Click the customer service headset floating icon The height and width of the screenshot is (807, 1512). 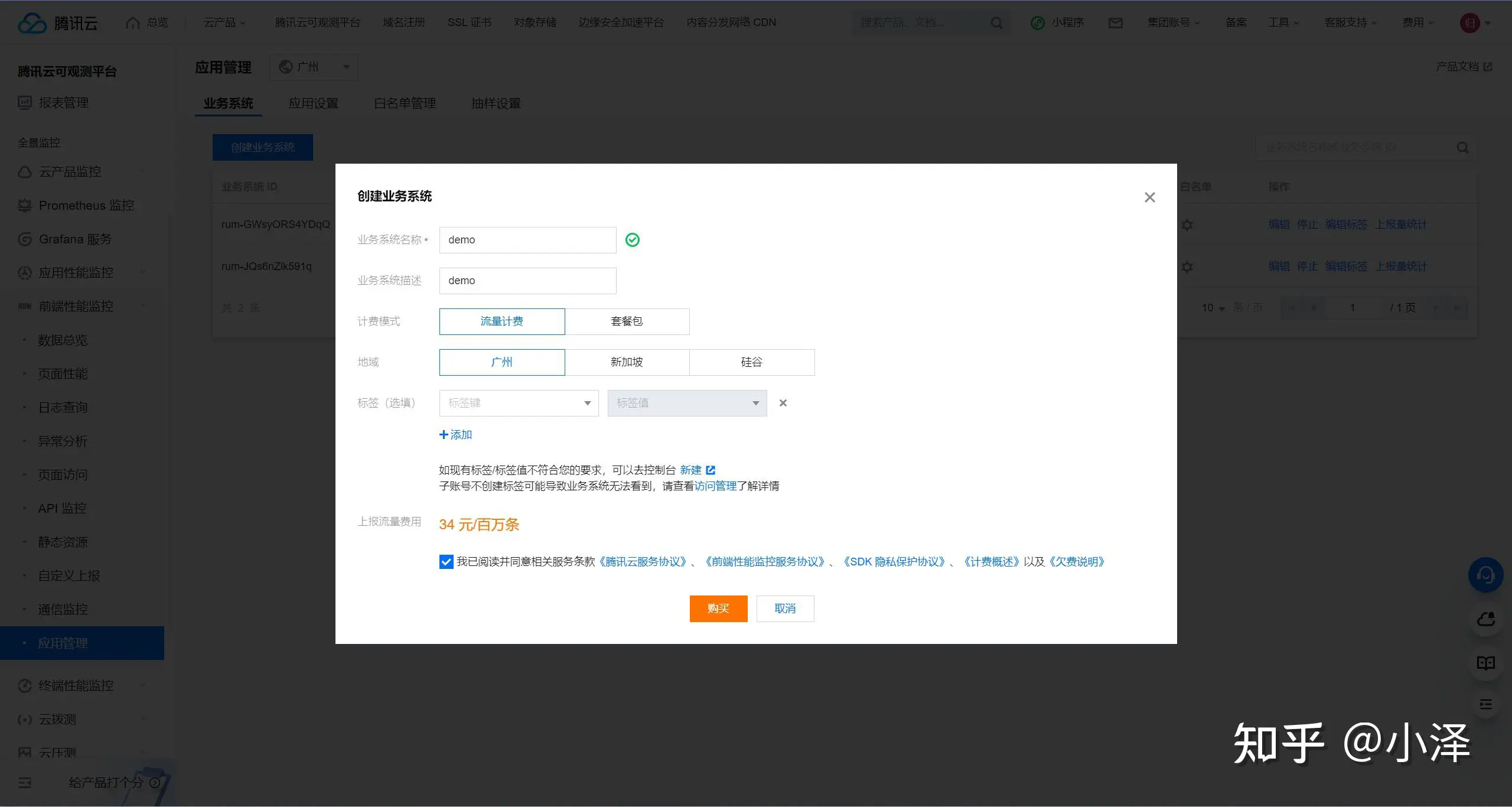(x=1485, y=575)
